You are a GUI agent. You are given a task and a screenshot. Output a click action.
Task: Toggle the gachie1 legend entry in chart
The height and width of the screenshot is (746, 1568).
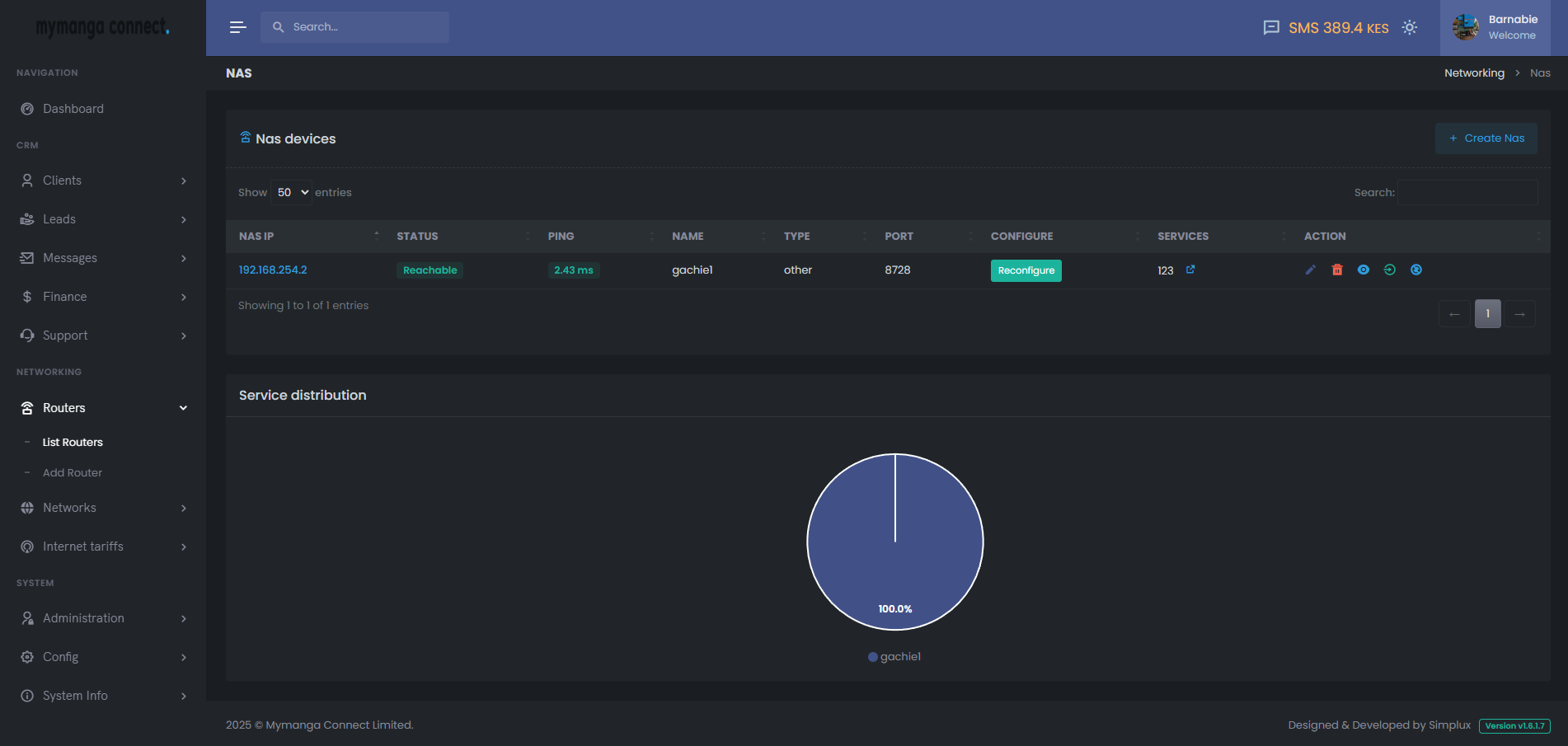pyautogui.click(x=894, y=657)
